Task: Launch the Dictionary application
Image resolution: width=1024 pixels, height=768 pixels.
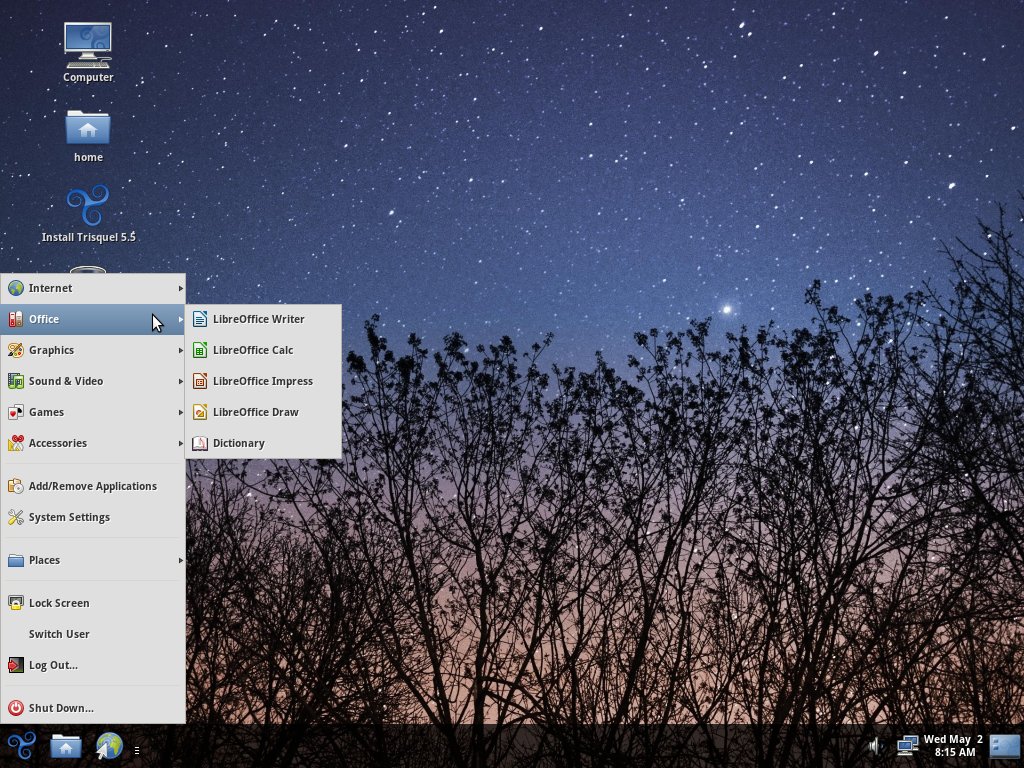Action: point(239,443)
